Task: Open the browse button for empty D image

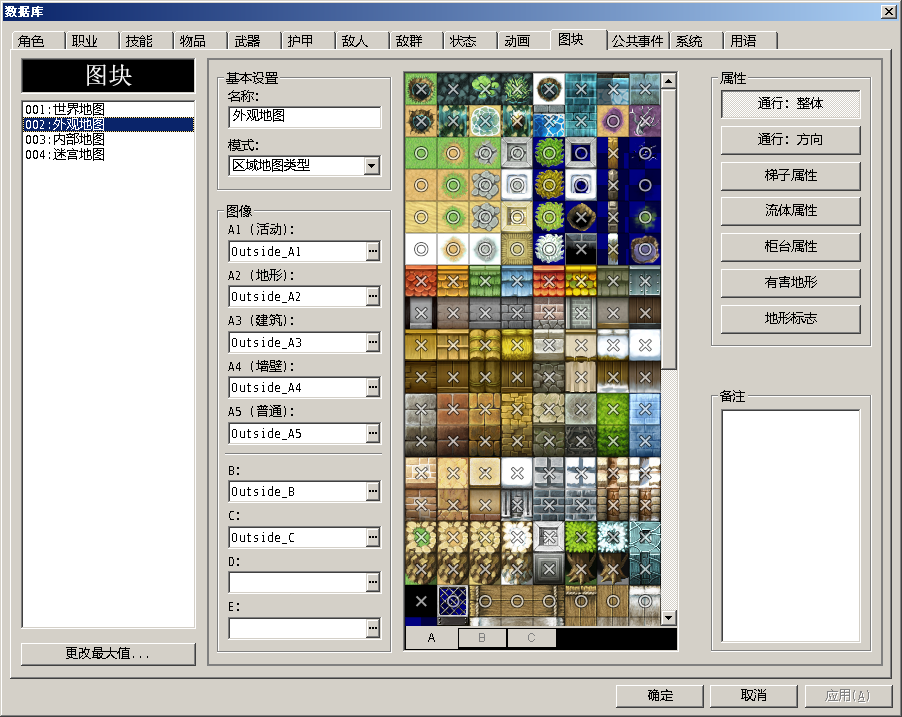Action: (x=373, y=582)
